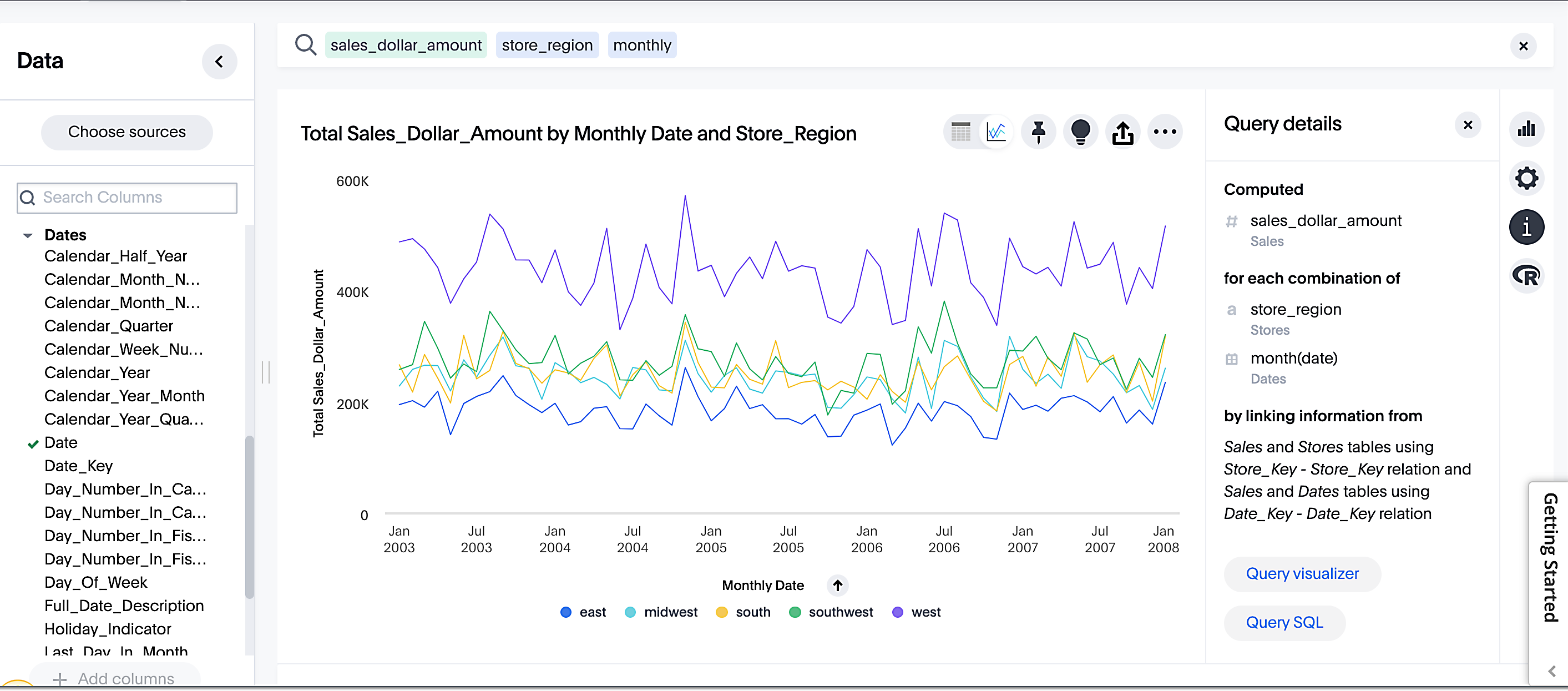Open SpotIQ lightbulb insights

1080,132
